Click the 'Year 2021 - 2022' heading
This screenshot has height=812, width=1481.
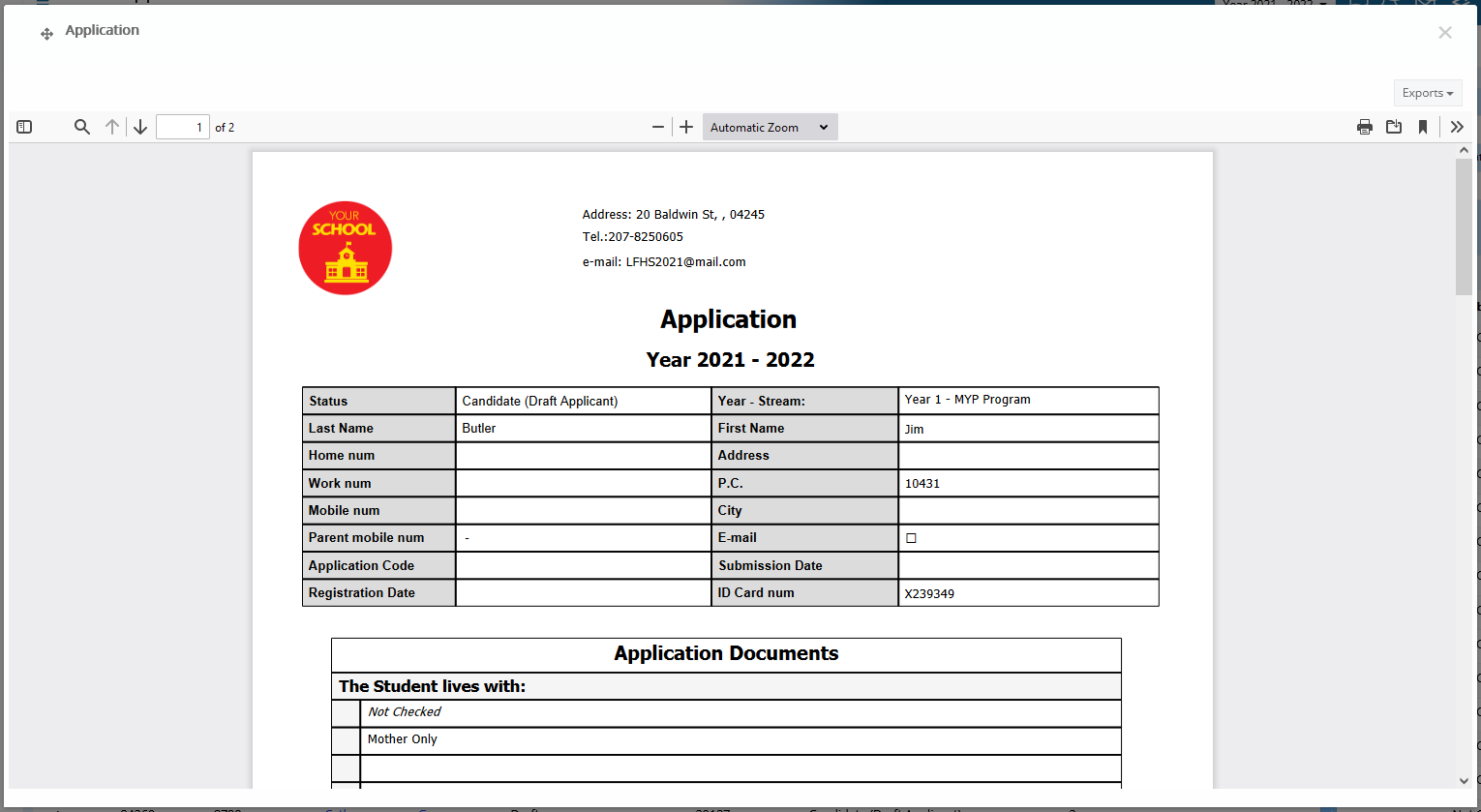(730, 360)
